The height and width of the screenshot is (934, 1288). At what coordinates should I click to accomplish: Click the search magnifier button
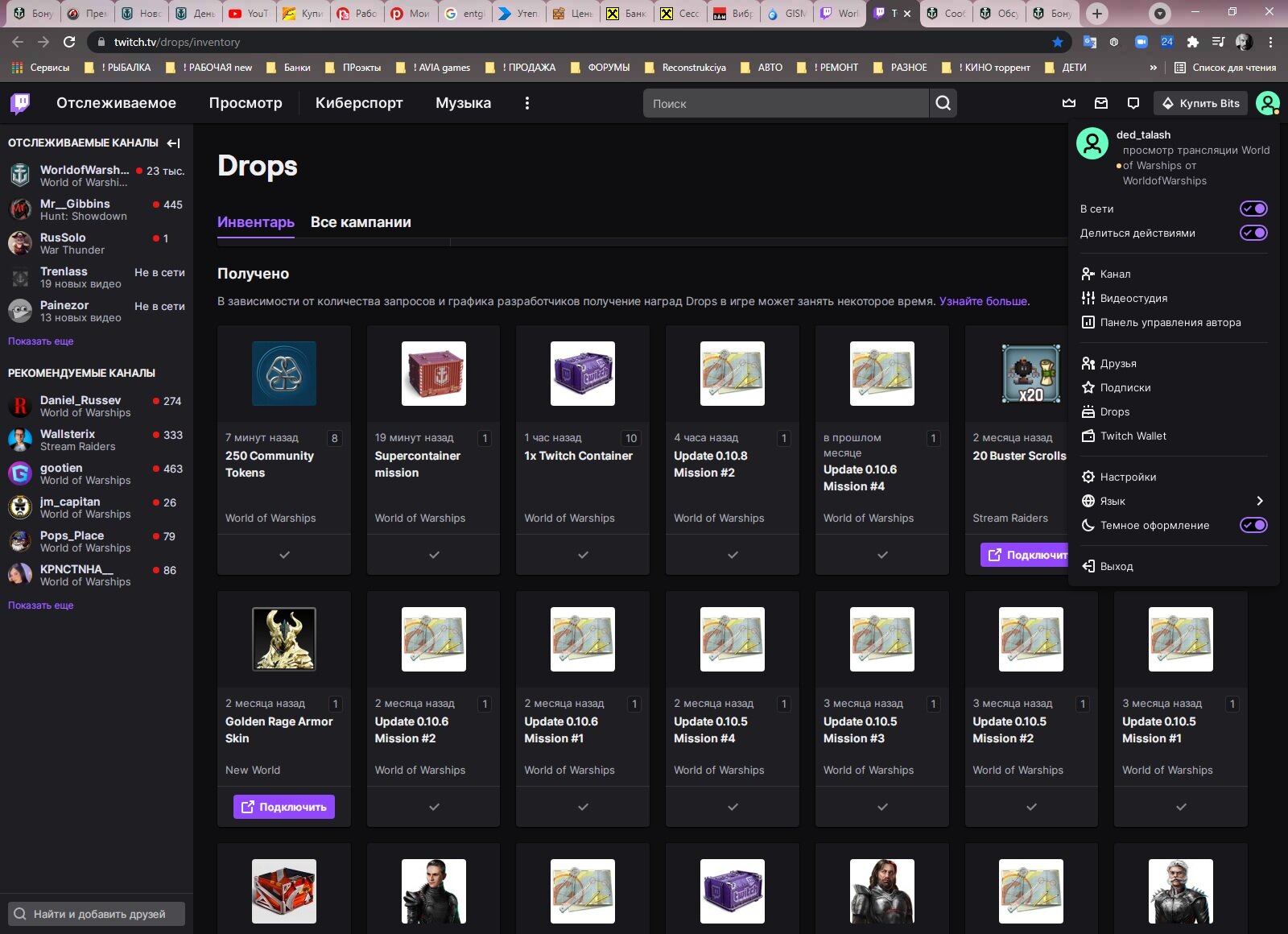943,103
